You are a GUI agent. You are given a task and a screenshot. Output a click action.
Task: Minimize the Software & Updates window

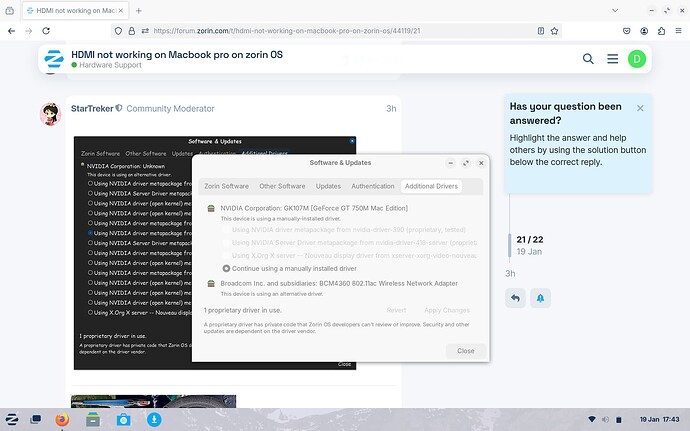[450, 163]
